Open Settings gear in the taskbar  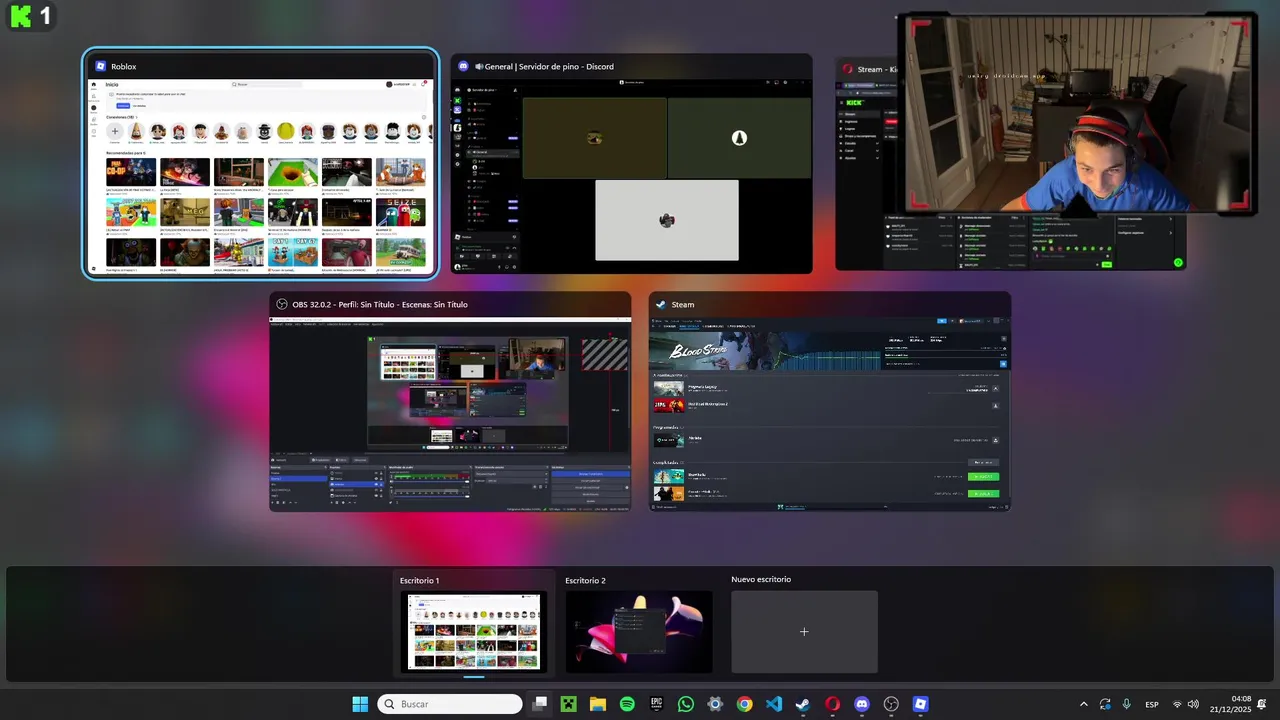[x=715, y=704]
